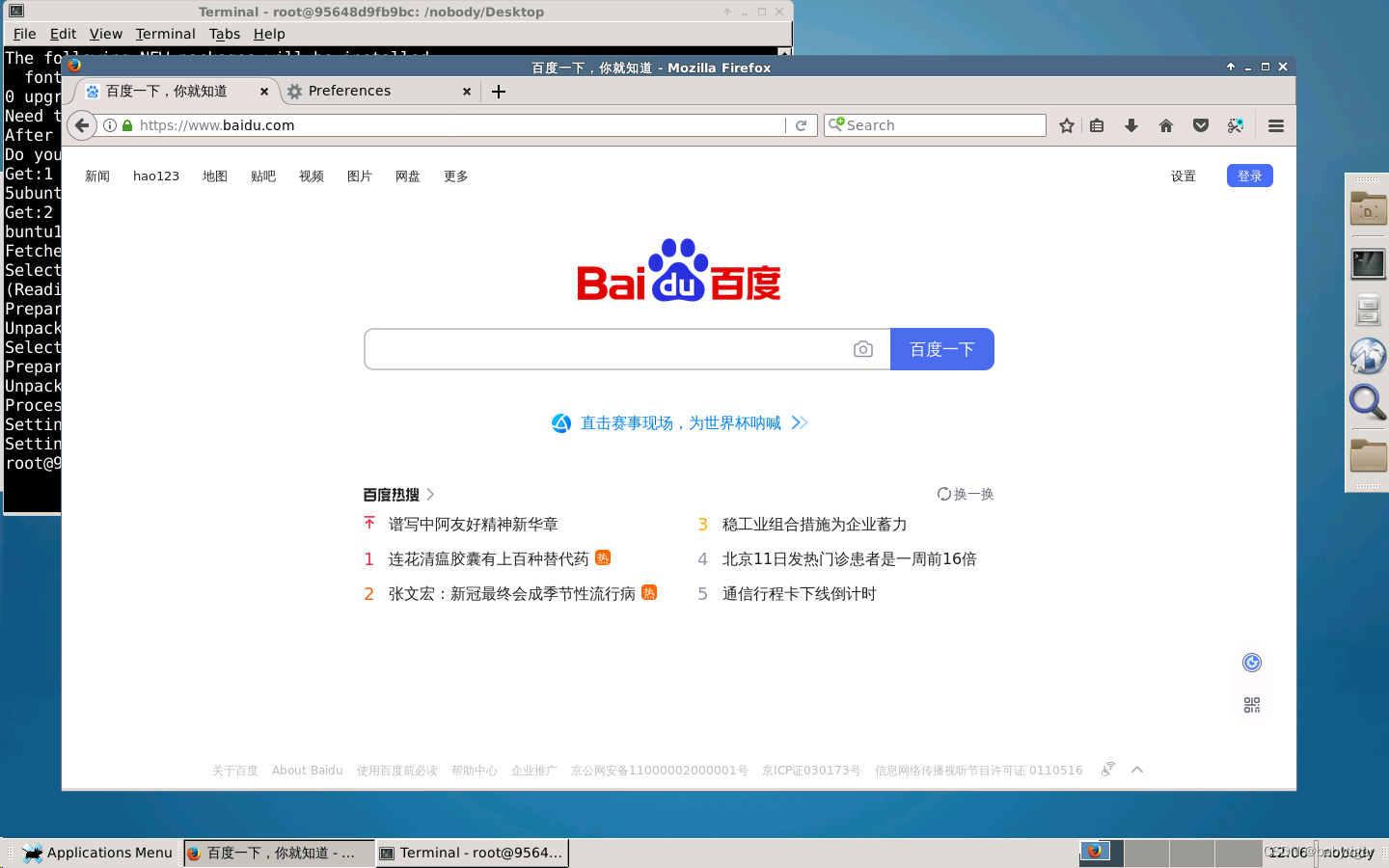Screen dimensions: 1389x868
Task: Open a new Firefox tab with plus
Action: (x=499, y=92)
